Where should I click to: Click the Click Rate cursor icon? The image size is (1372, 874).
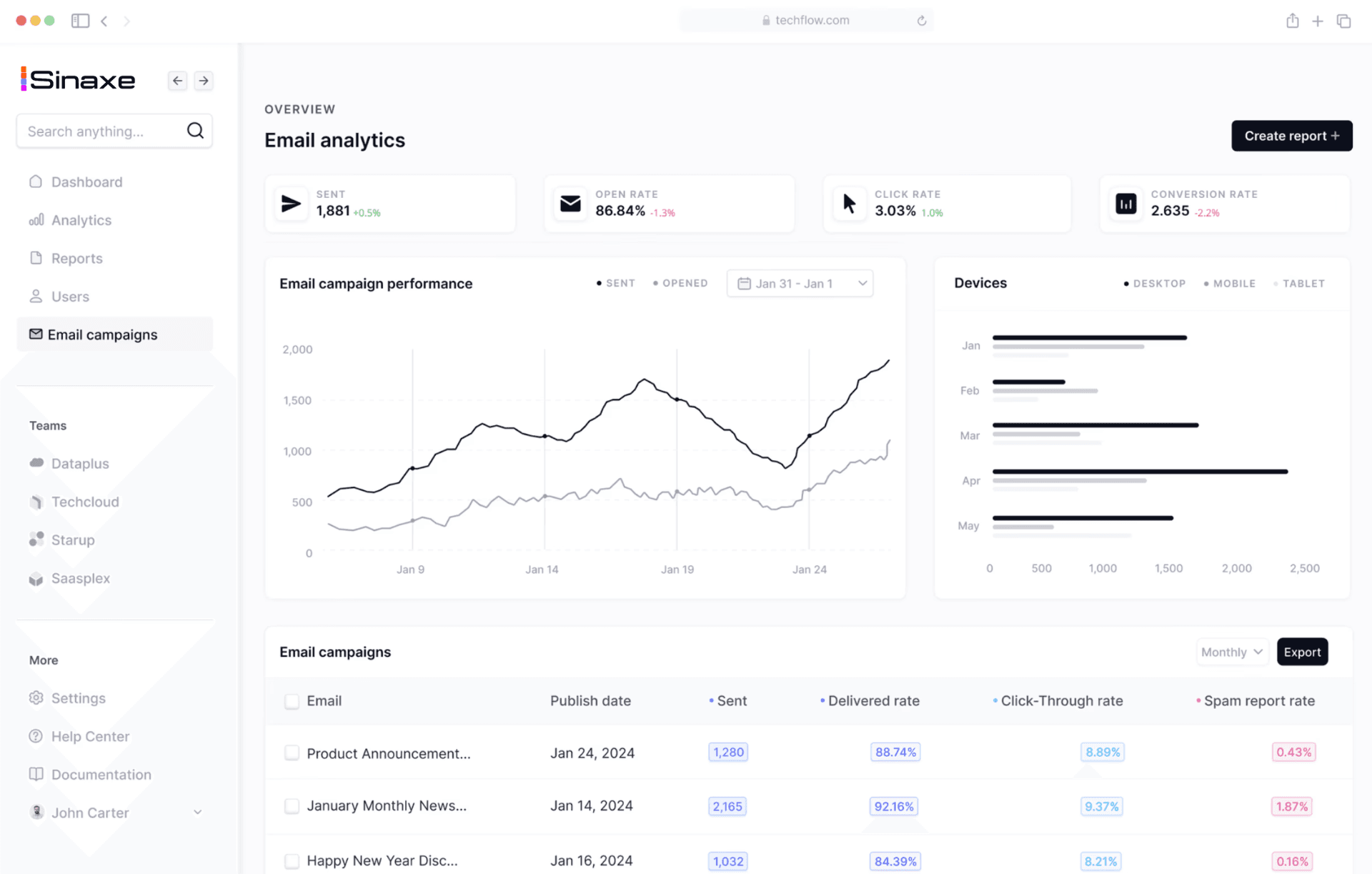click(x=849, y=204)
